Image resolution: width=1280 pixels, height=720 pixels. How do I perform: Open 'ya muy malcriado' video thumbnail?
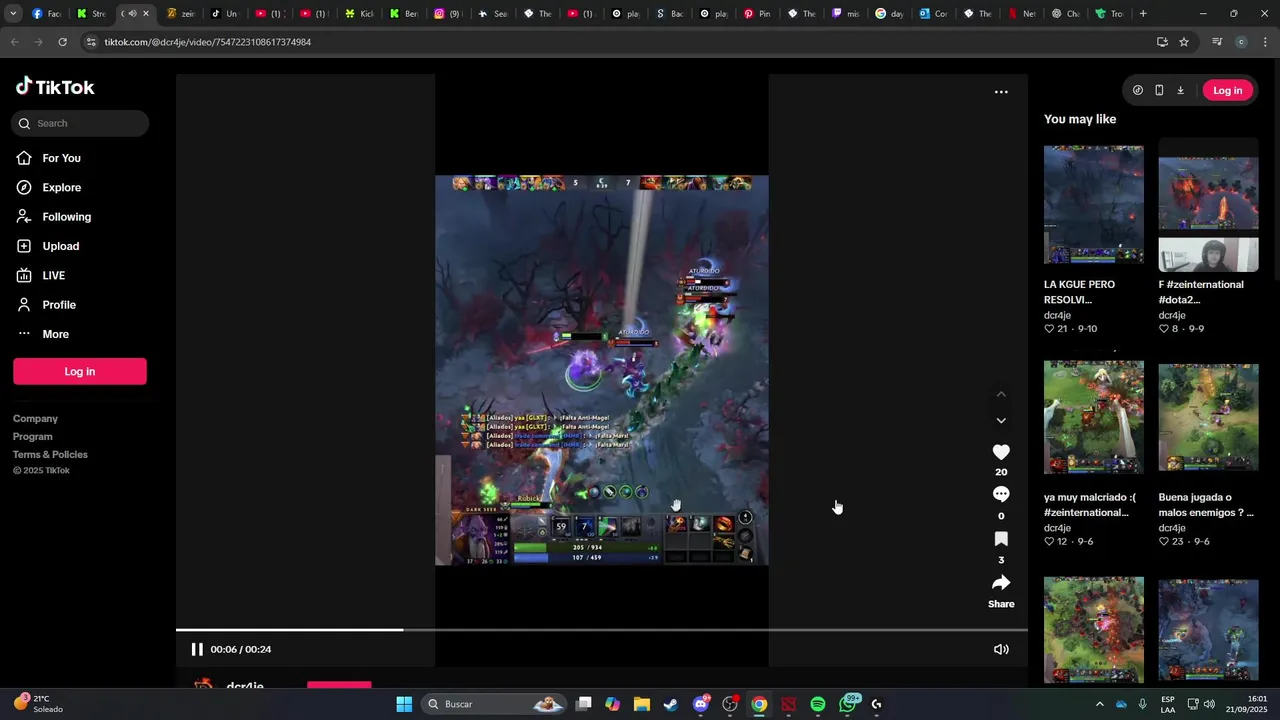1094,417
